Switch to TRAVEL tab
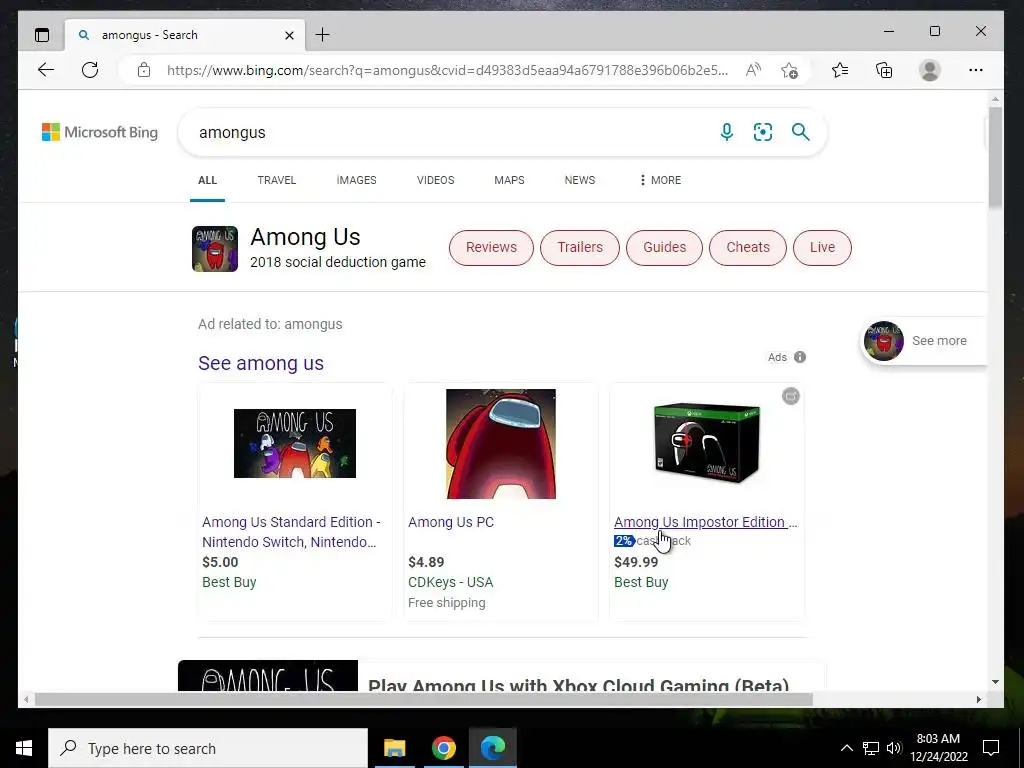Image resolution: width=1024 pixels, height=768 pixels. pos(276,180)
